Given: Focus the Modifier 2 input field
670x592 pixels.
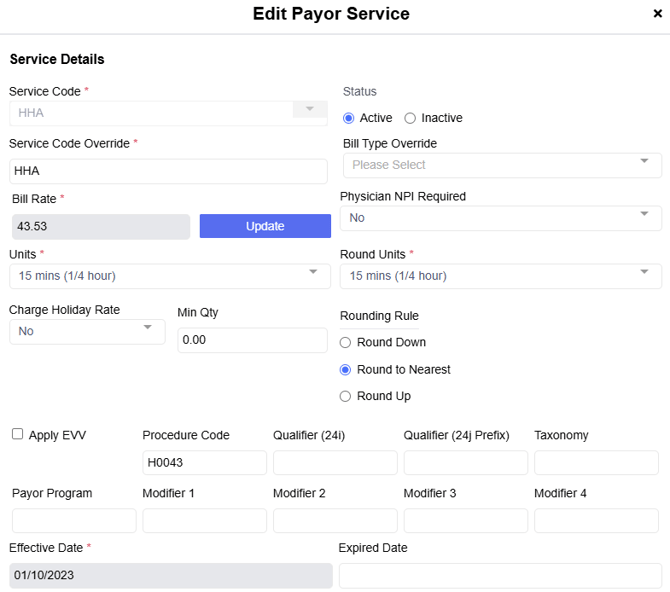Looking at the screenshot, I should 335,521.
